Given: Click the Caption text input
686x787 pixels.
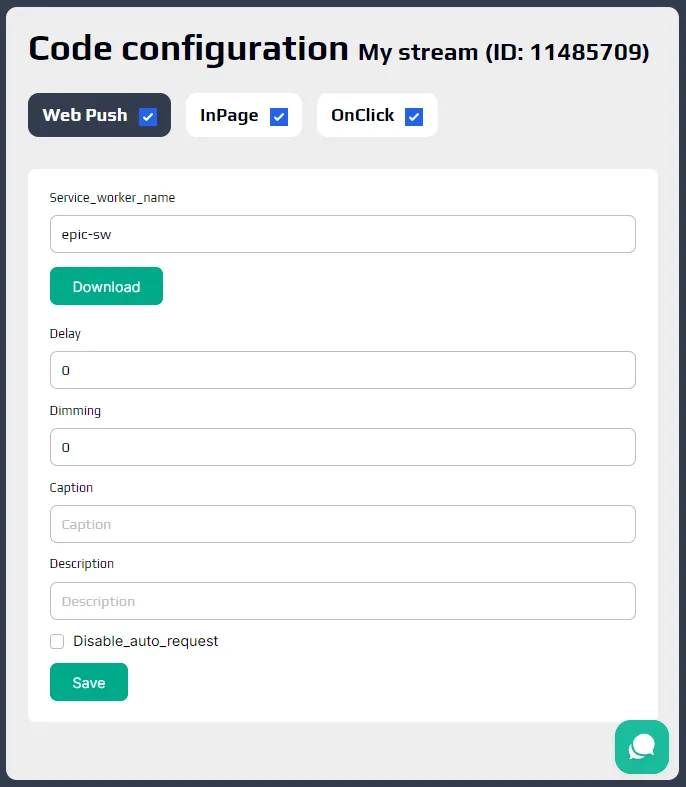Looking at the screenshot, I should point(343,524).
